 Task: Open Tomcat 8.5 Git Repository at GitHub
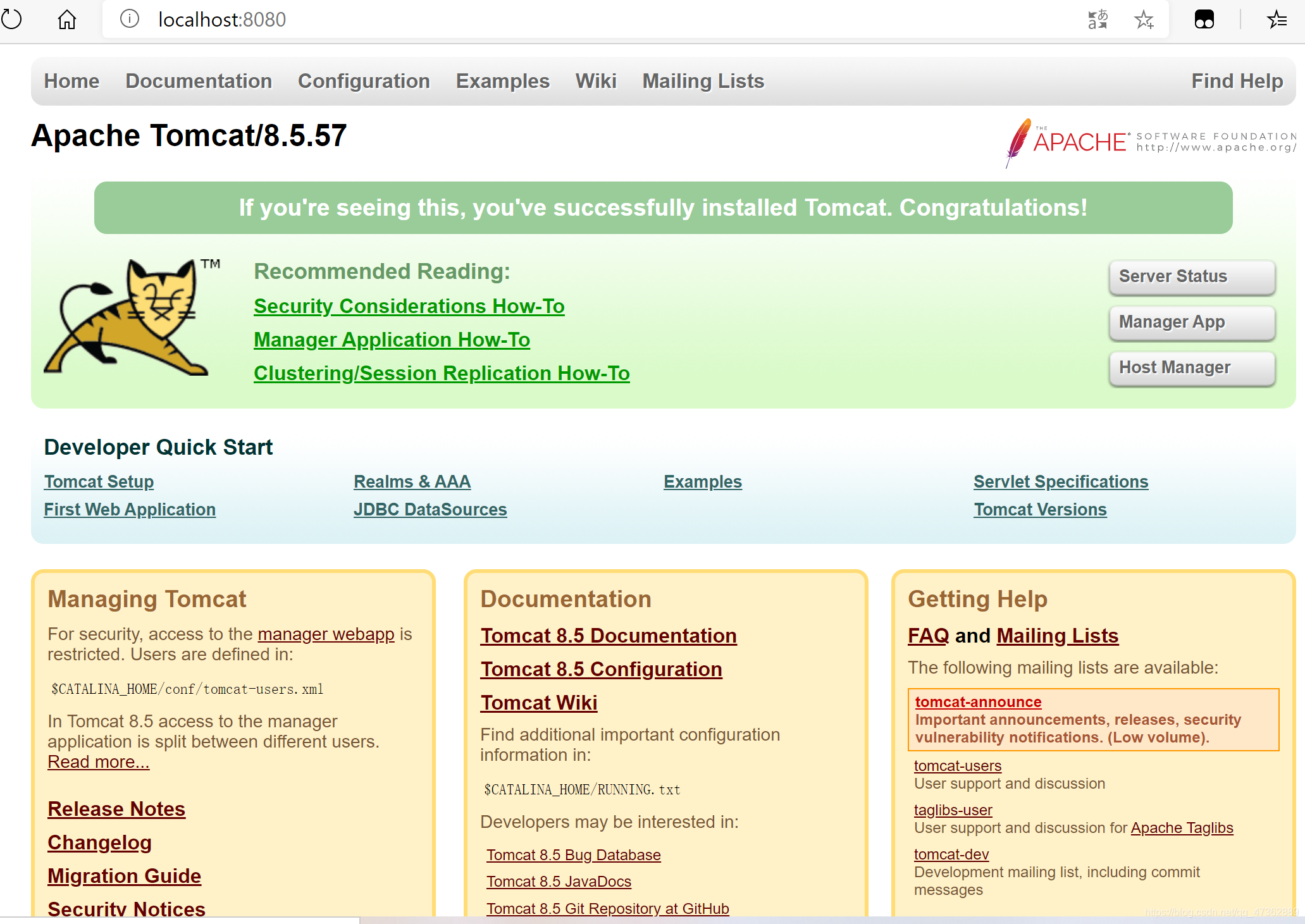pyautogui.click(x=608, y=908)
